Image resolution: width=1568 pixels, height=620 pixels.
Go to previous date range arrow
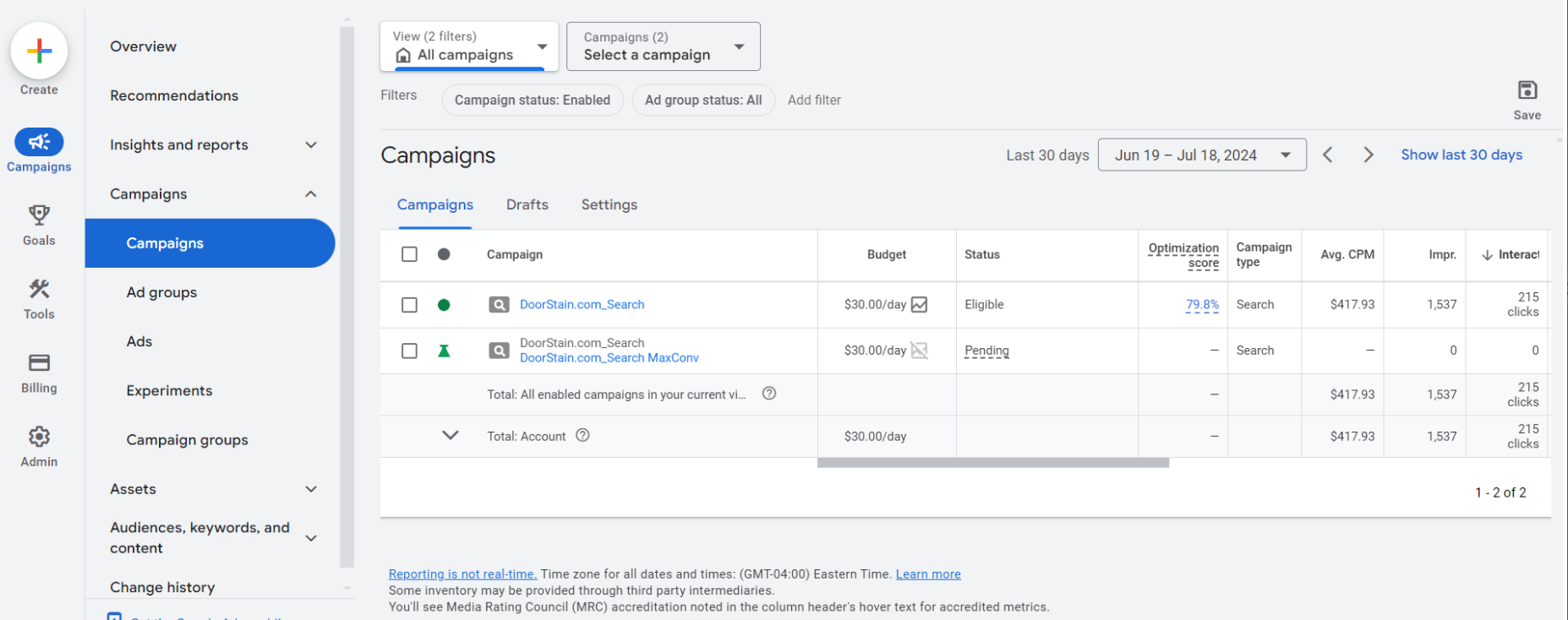(1328, 155)
